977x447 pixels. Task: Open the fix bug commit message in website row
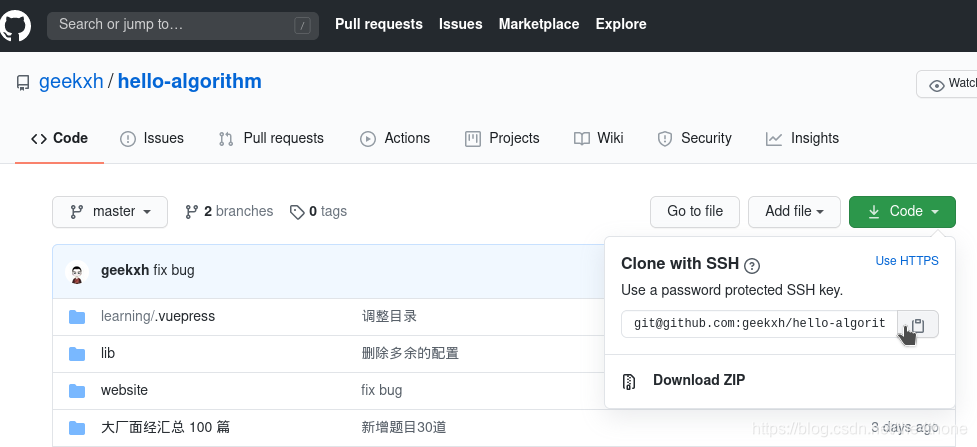(x=381, y=390)
